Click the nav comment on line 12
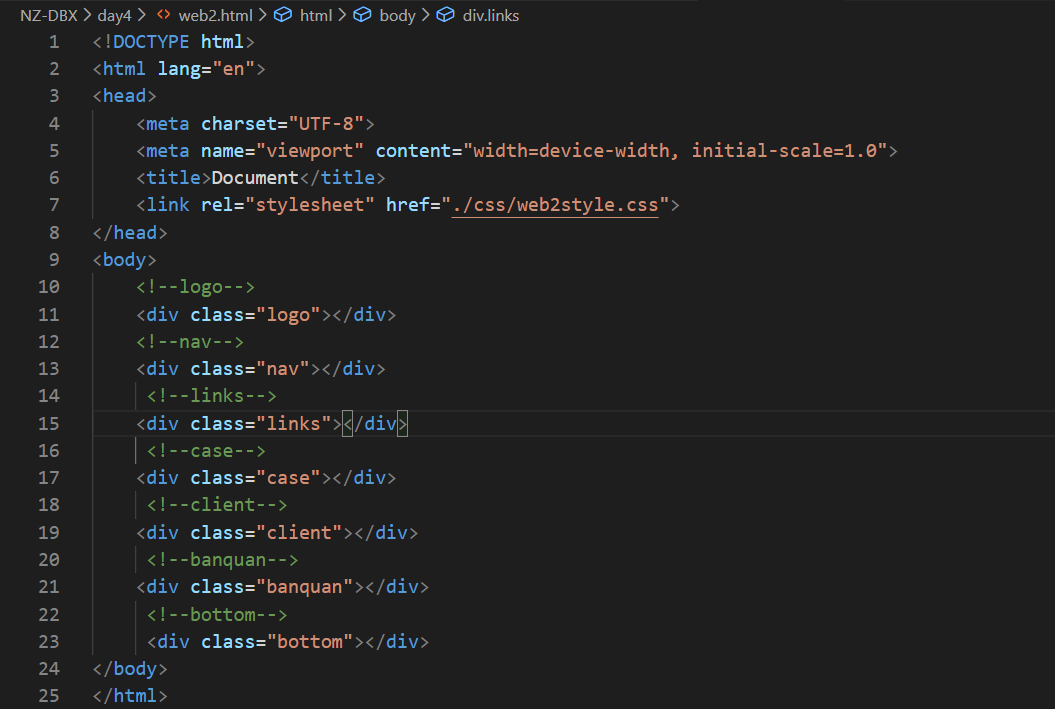 coord(190,342)
